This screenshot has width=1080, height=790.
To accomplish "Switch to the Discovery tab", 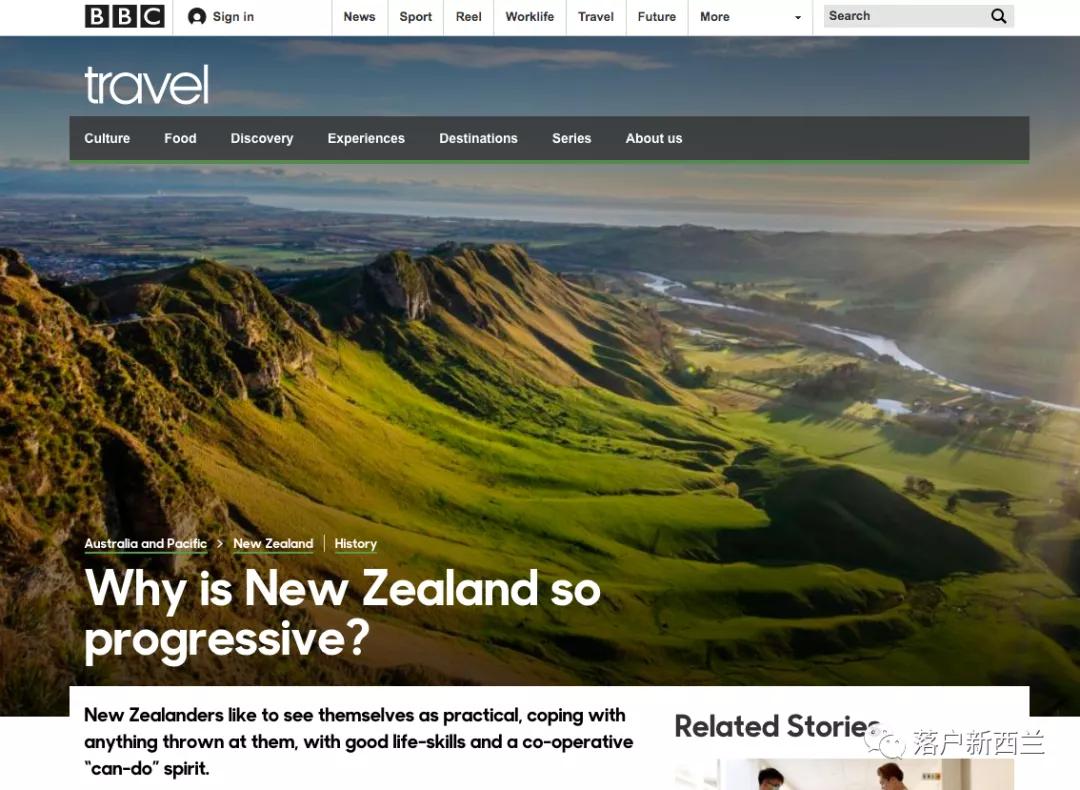I will coord(262,138).
